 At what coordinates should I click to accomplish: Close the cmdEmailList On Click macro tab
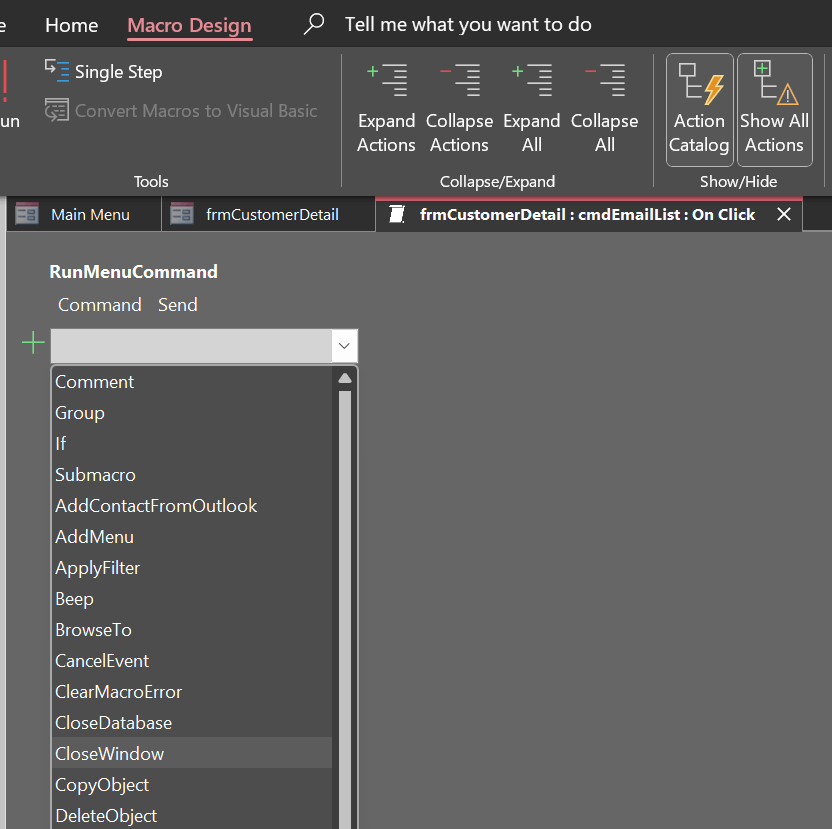point(784,214)
